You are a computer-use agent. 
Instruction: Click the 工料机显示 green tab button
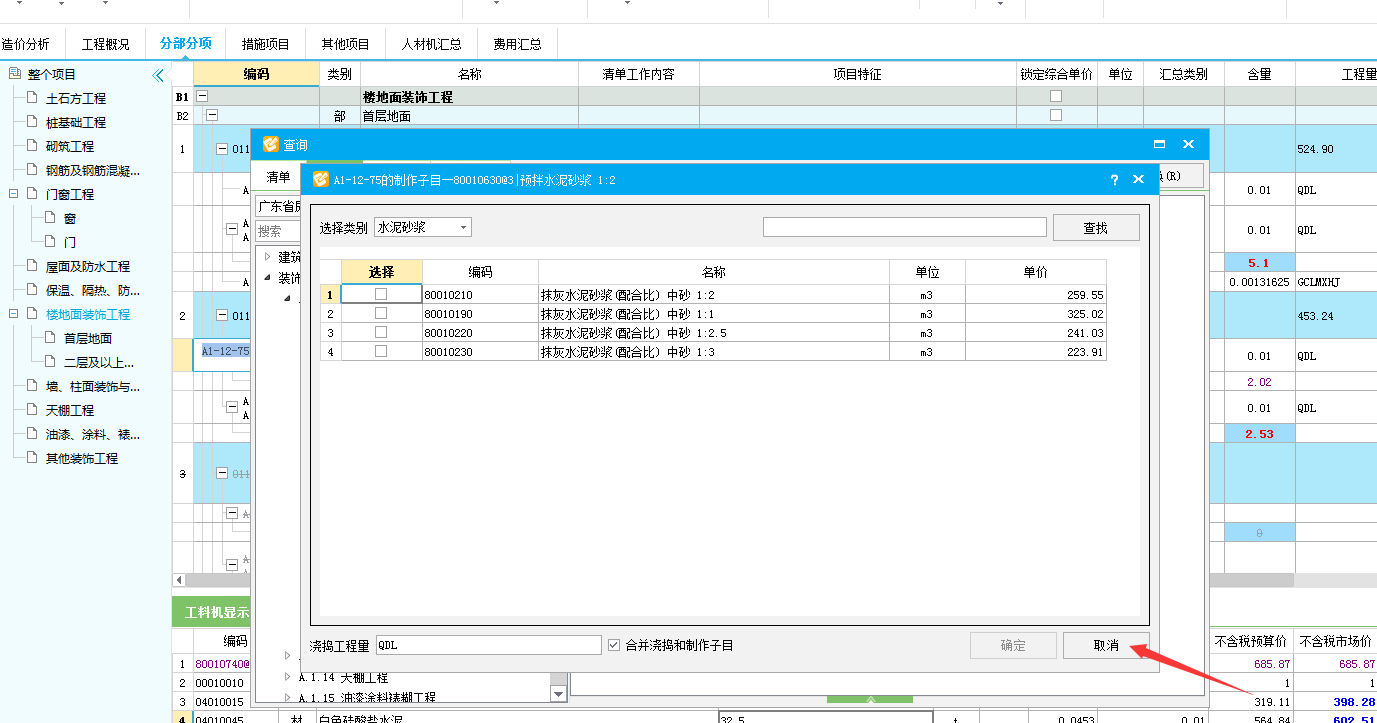[x=211, y=613]
